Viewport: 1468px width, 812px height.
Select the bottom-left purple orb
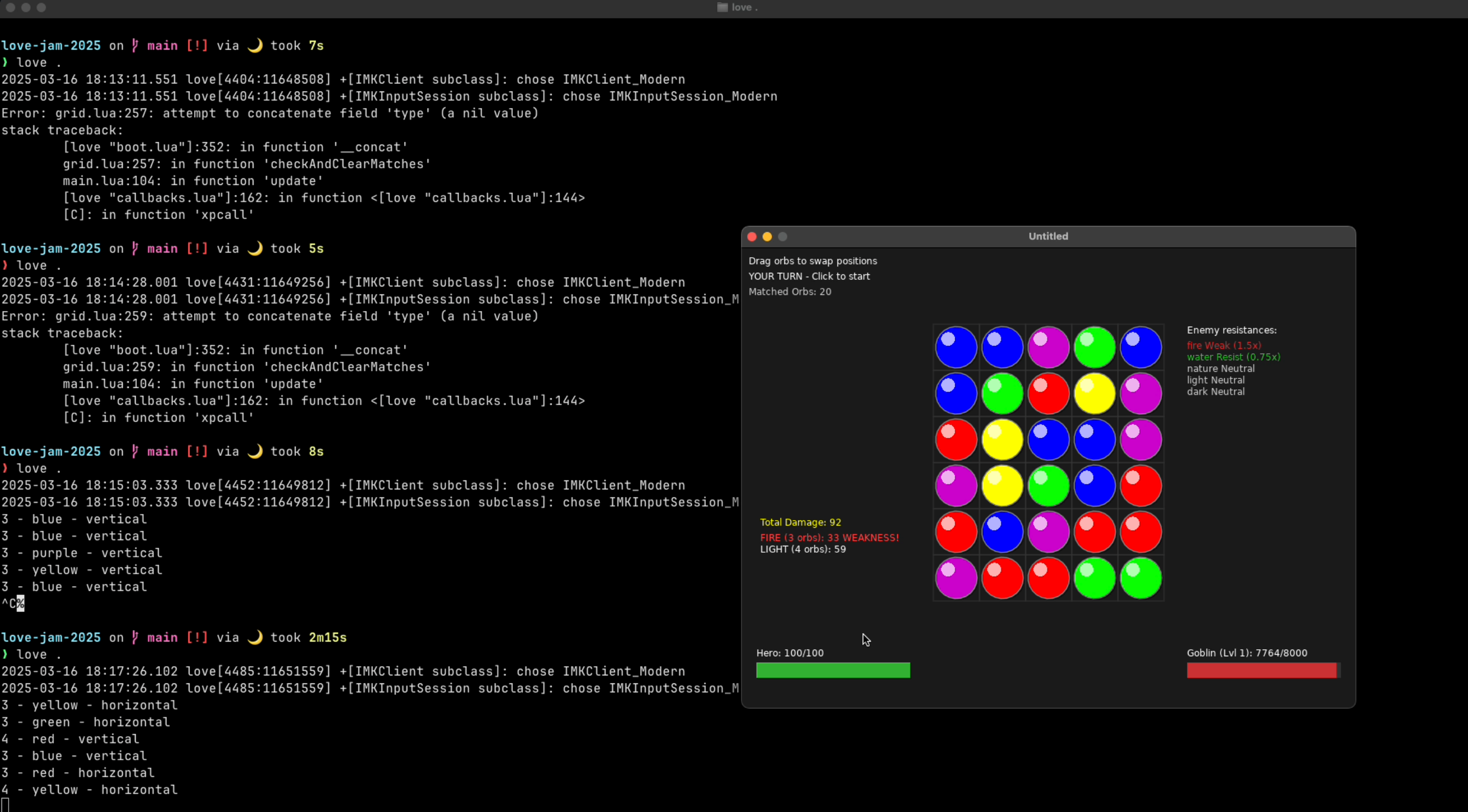(x=956, y=578)
